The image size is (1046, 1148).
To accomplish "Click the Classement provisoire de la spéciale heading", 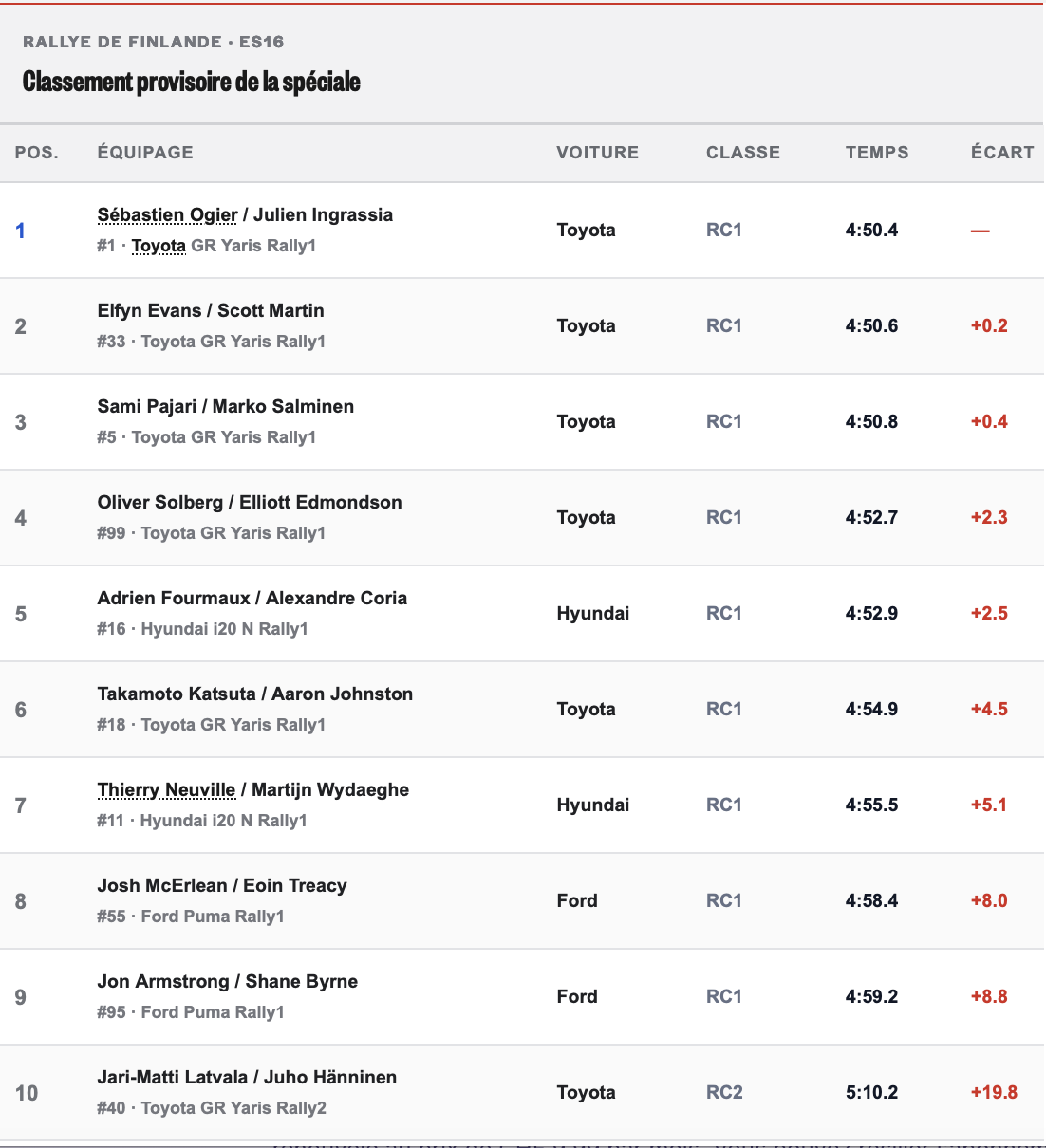I will coord(192,82).
